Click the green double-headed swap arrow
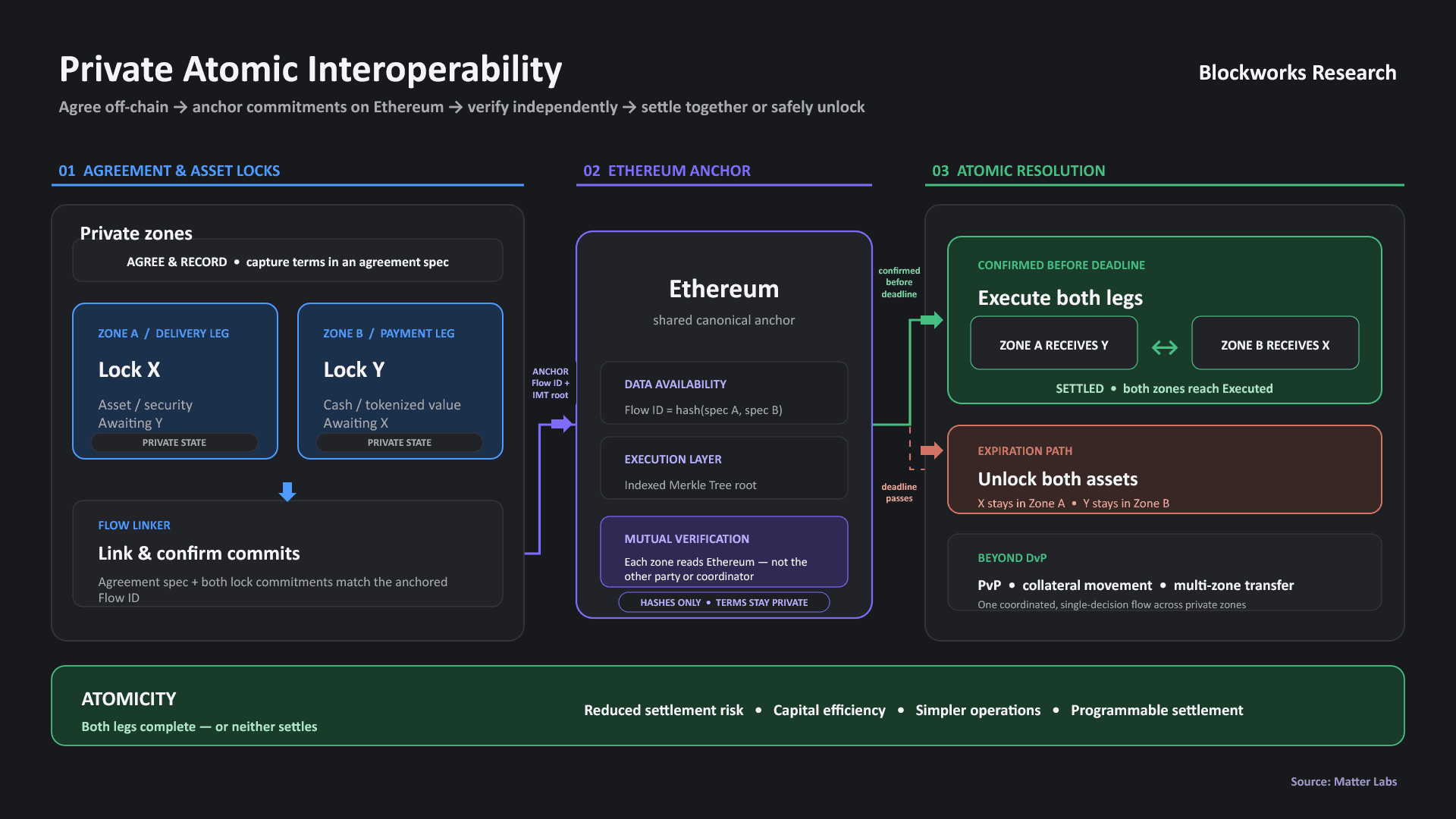The height and width of the screenshot is (819, 1456). 1165,347
